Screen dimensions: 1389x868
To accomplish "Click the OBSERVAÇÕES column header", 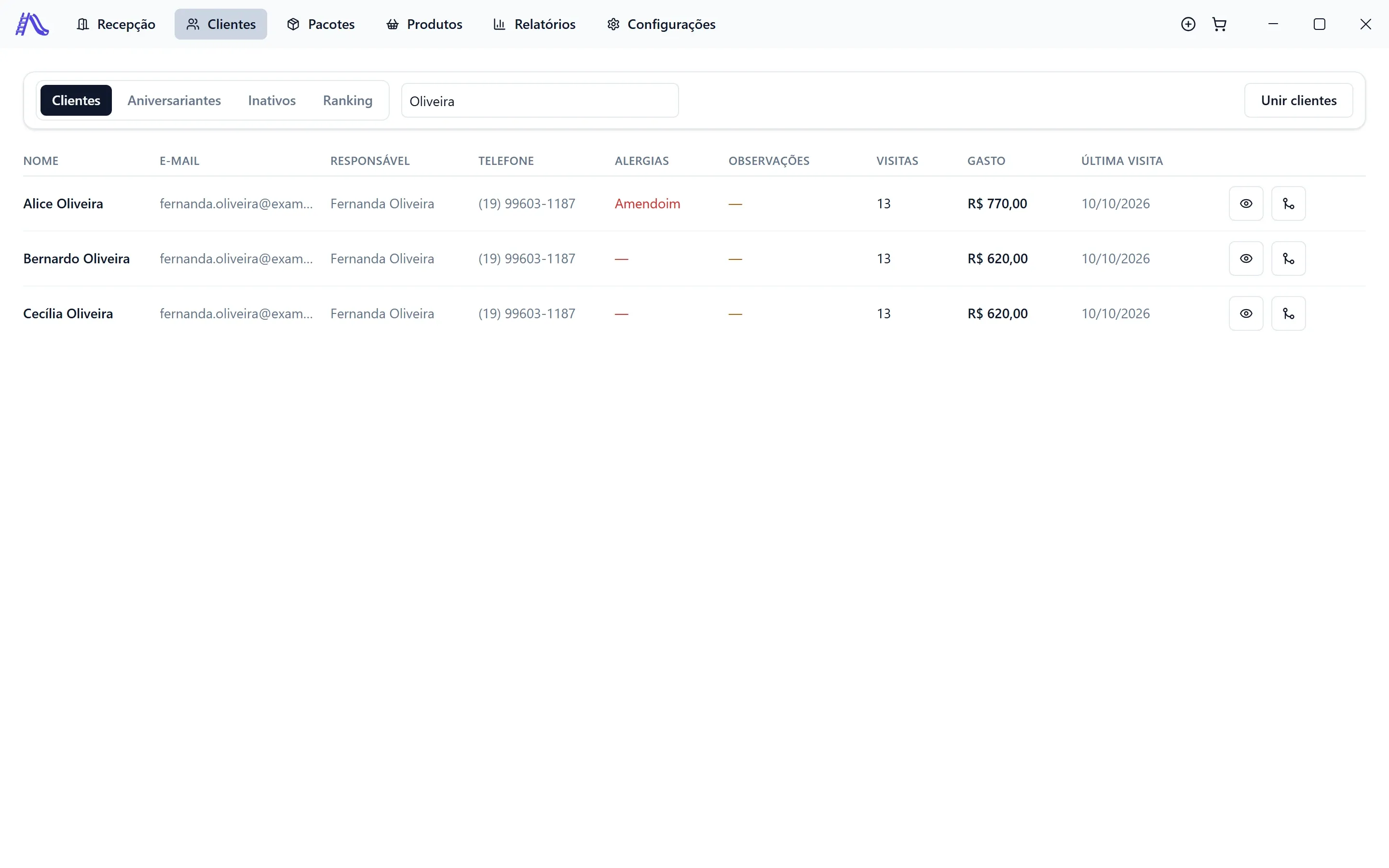I will pos(769,161).
